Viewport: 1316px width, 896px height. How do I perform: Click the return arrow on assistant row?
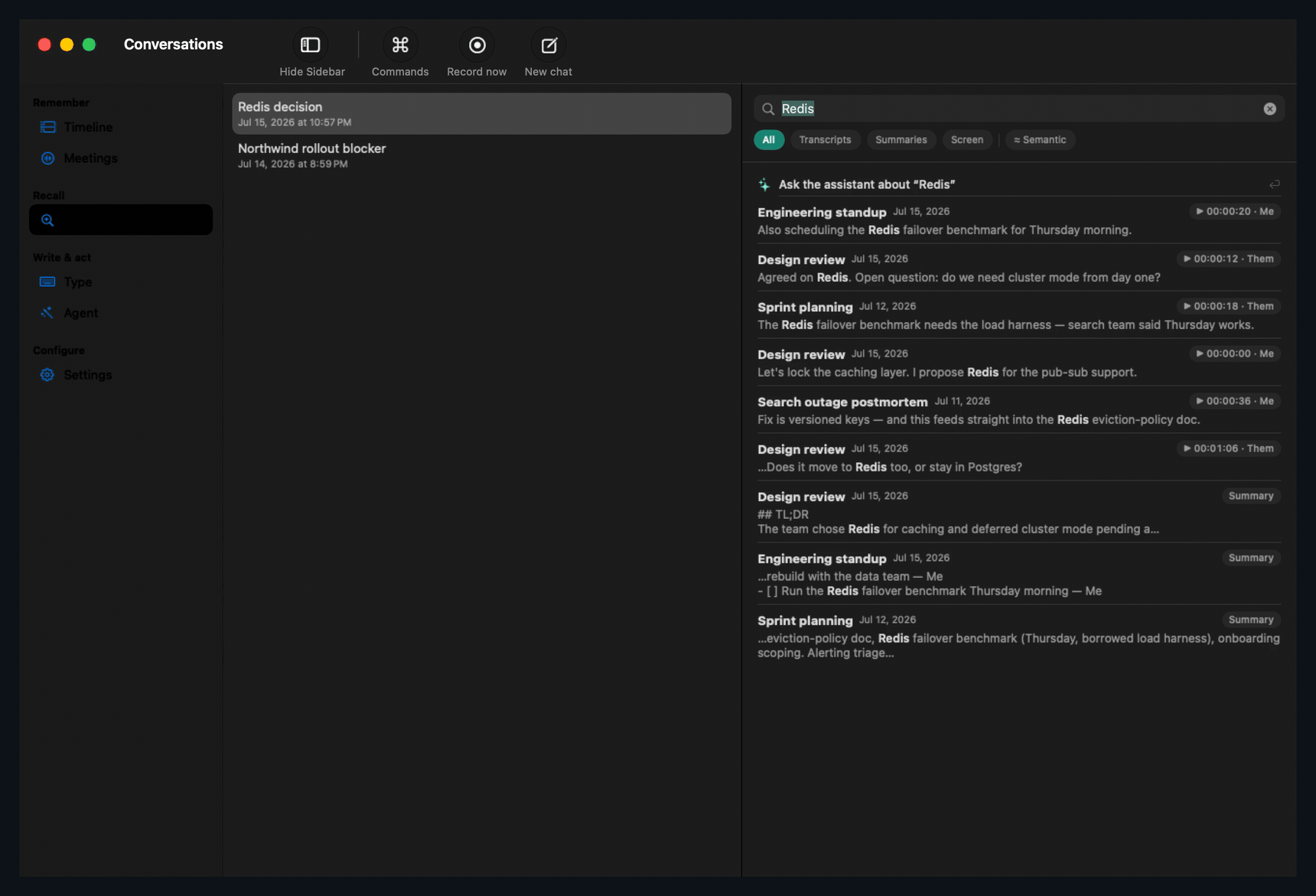click(x=1274, y=184)
